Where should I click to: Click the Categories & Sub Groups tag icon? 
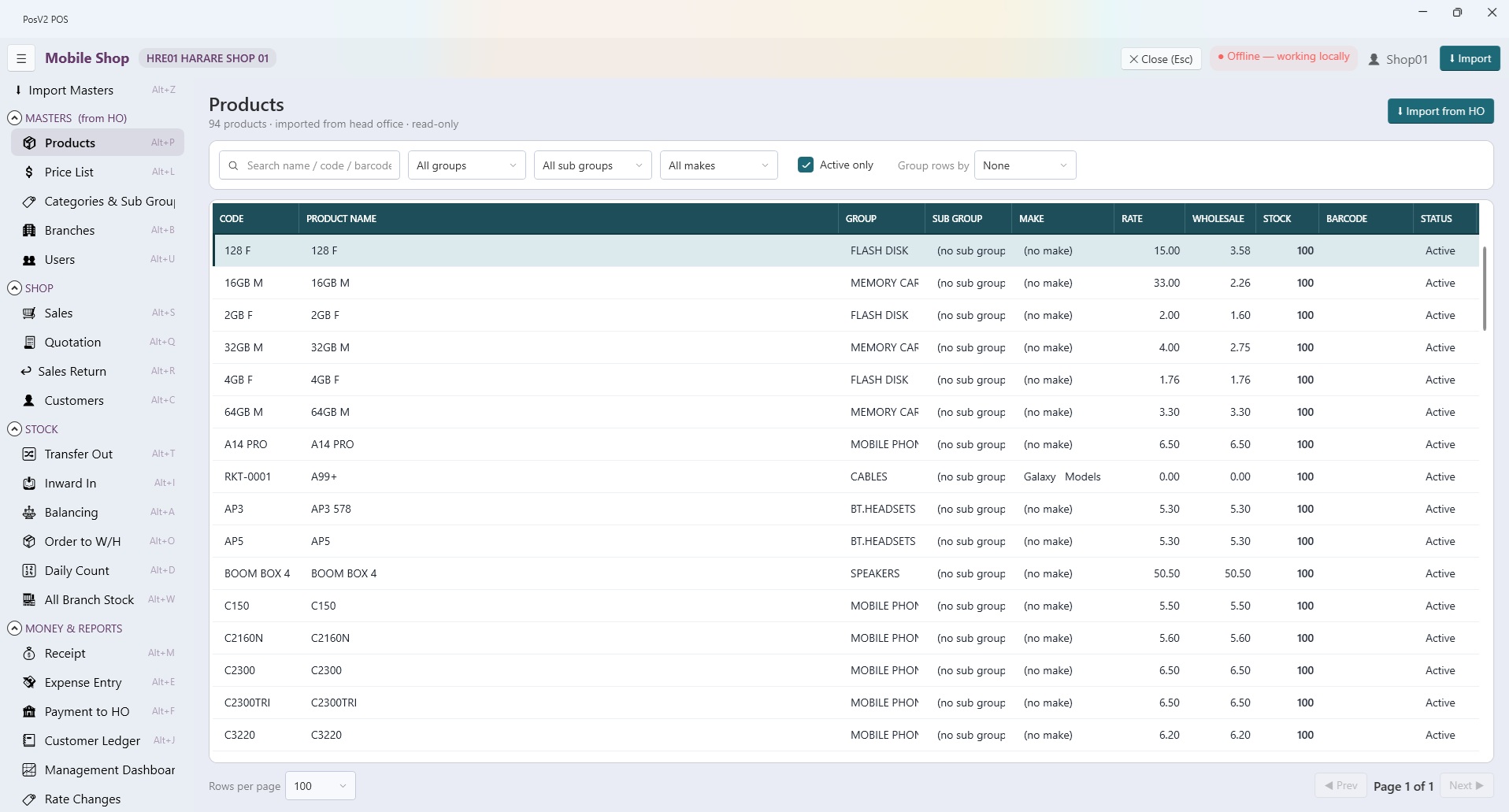(x=29, y=202)
